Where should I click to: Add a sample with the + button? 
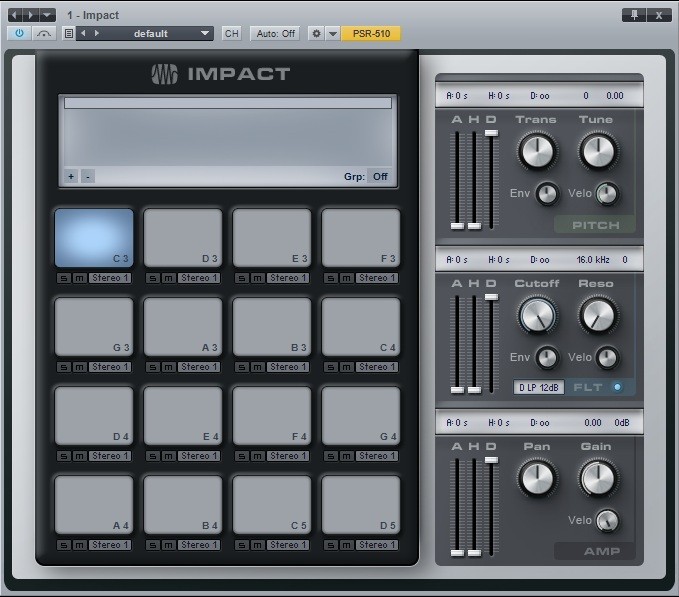[x=71, y=176]
